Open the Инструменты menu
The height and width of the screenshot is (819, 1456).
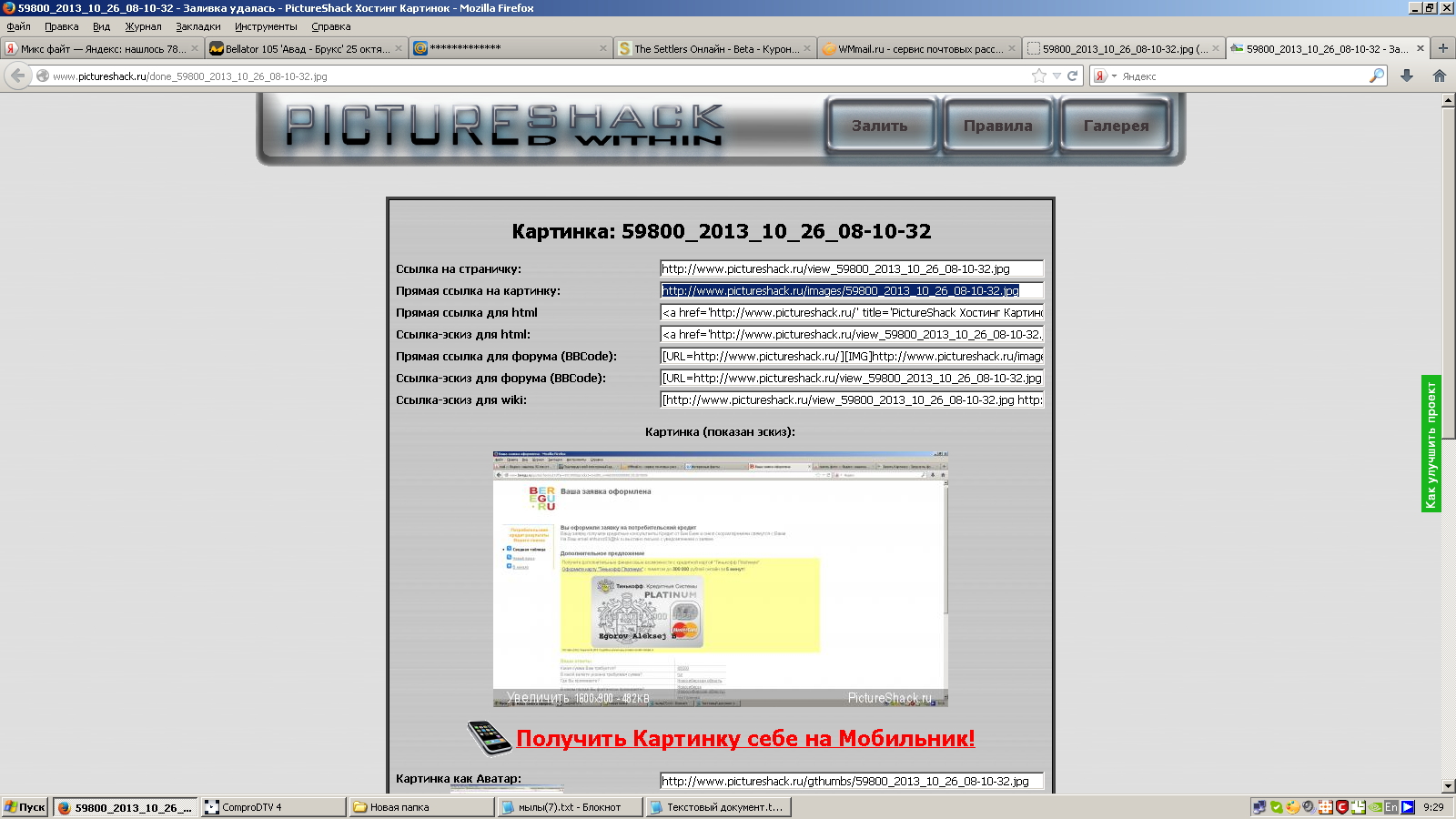[x=266, y=26]
